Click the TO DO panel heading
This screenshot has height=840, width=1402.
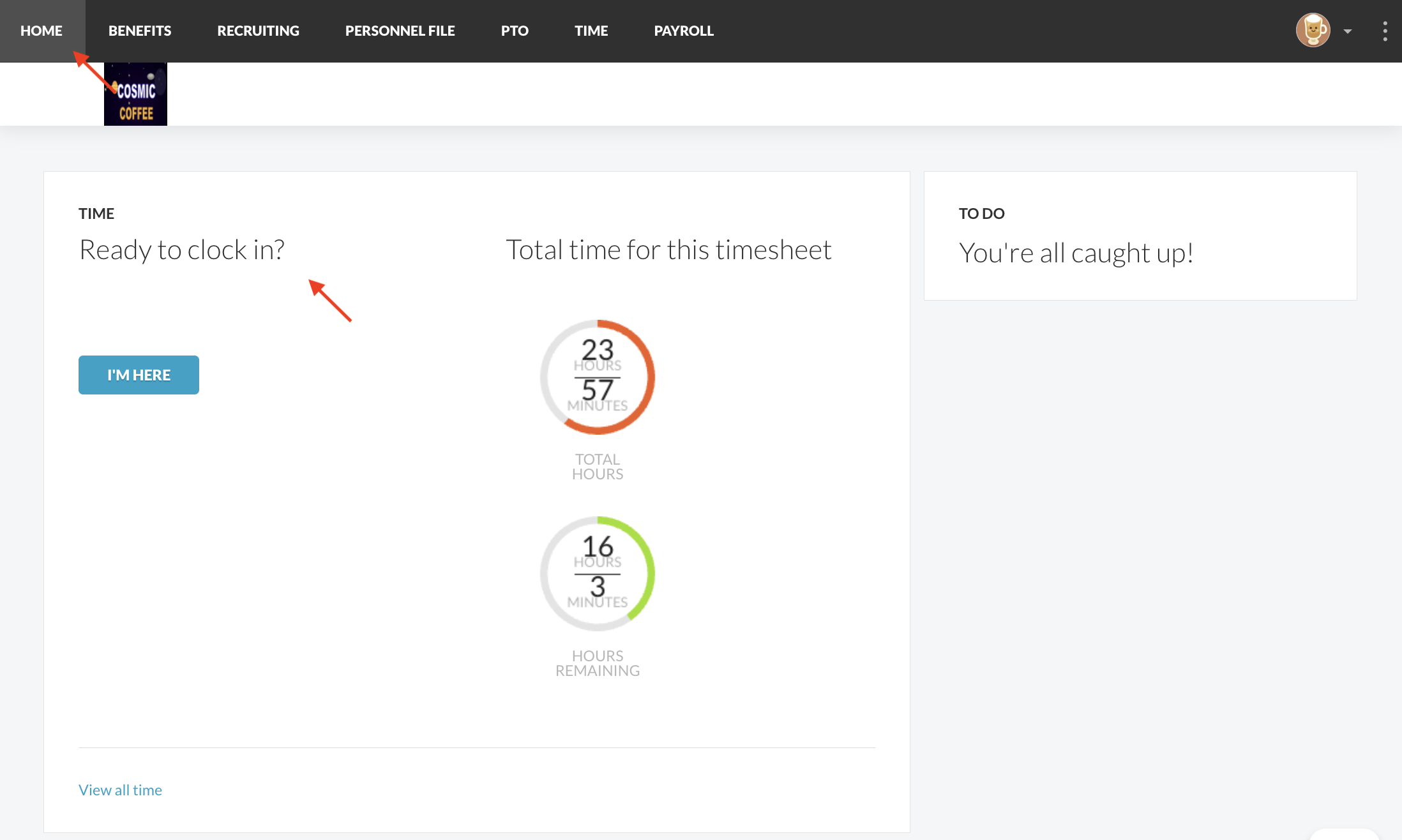pyautogui.click(x=981, y=214)
